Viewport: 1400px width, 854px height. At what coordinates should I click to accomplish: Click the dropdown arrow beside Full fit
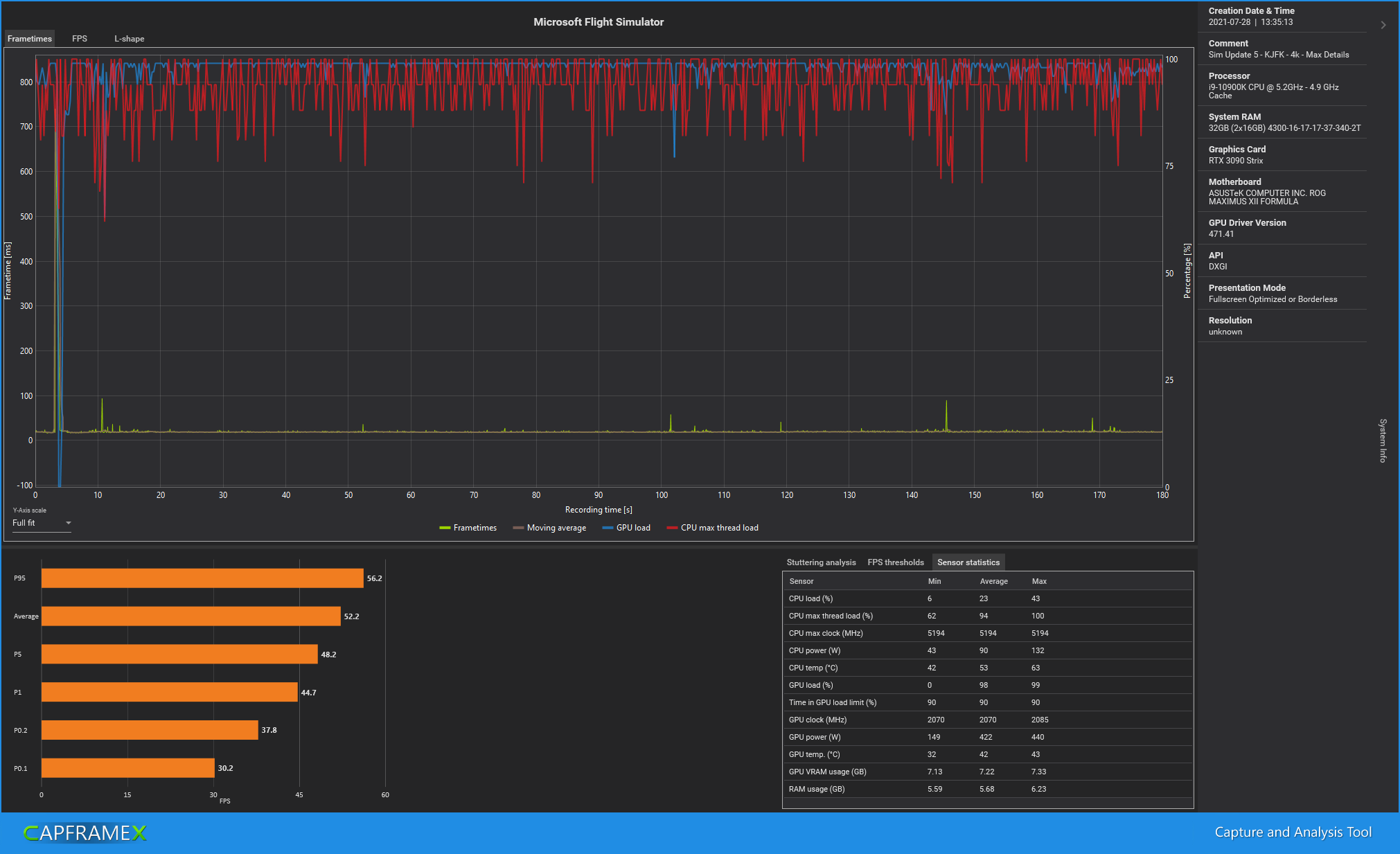(x=68, y=523)
